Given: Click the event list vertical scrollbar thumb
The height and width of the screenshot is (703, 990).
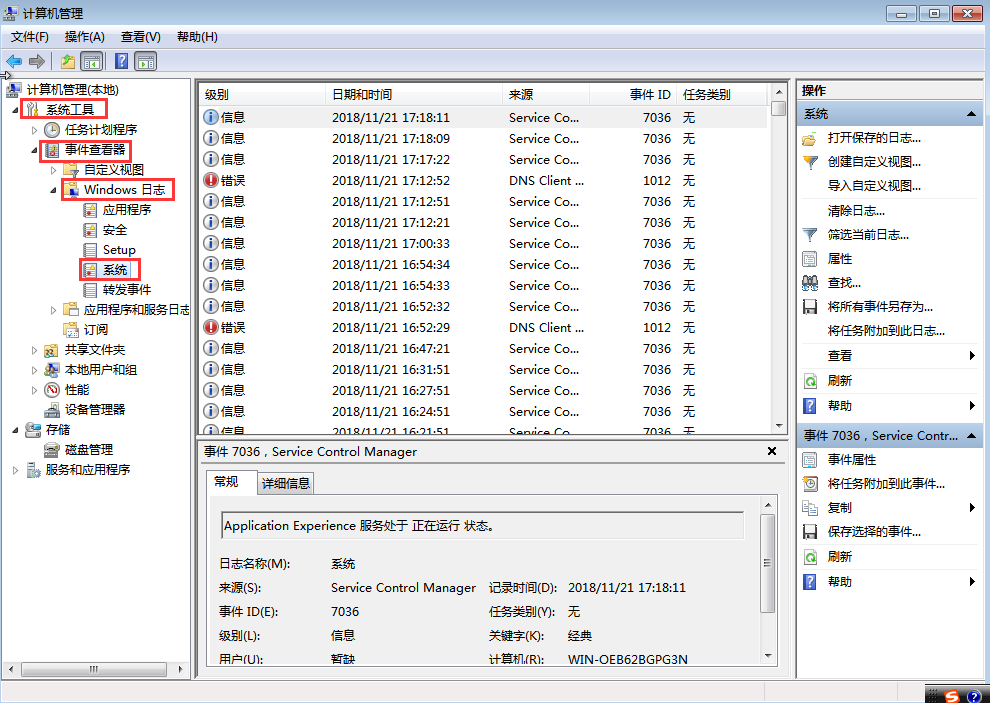Looking at the screenshot, I should (778, 109).
